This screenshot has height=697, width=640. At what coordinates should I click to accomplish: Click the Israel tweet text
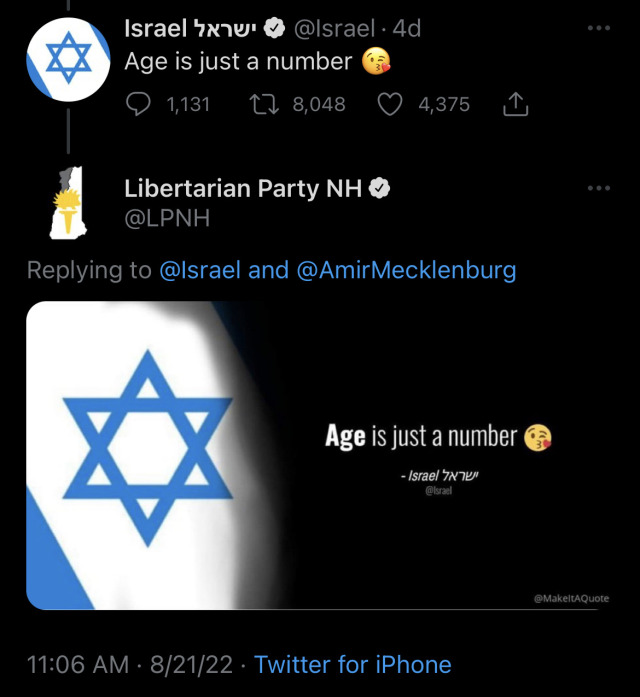pyautogui.click(x=238, y=62)
